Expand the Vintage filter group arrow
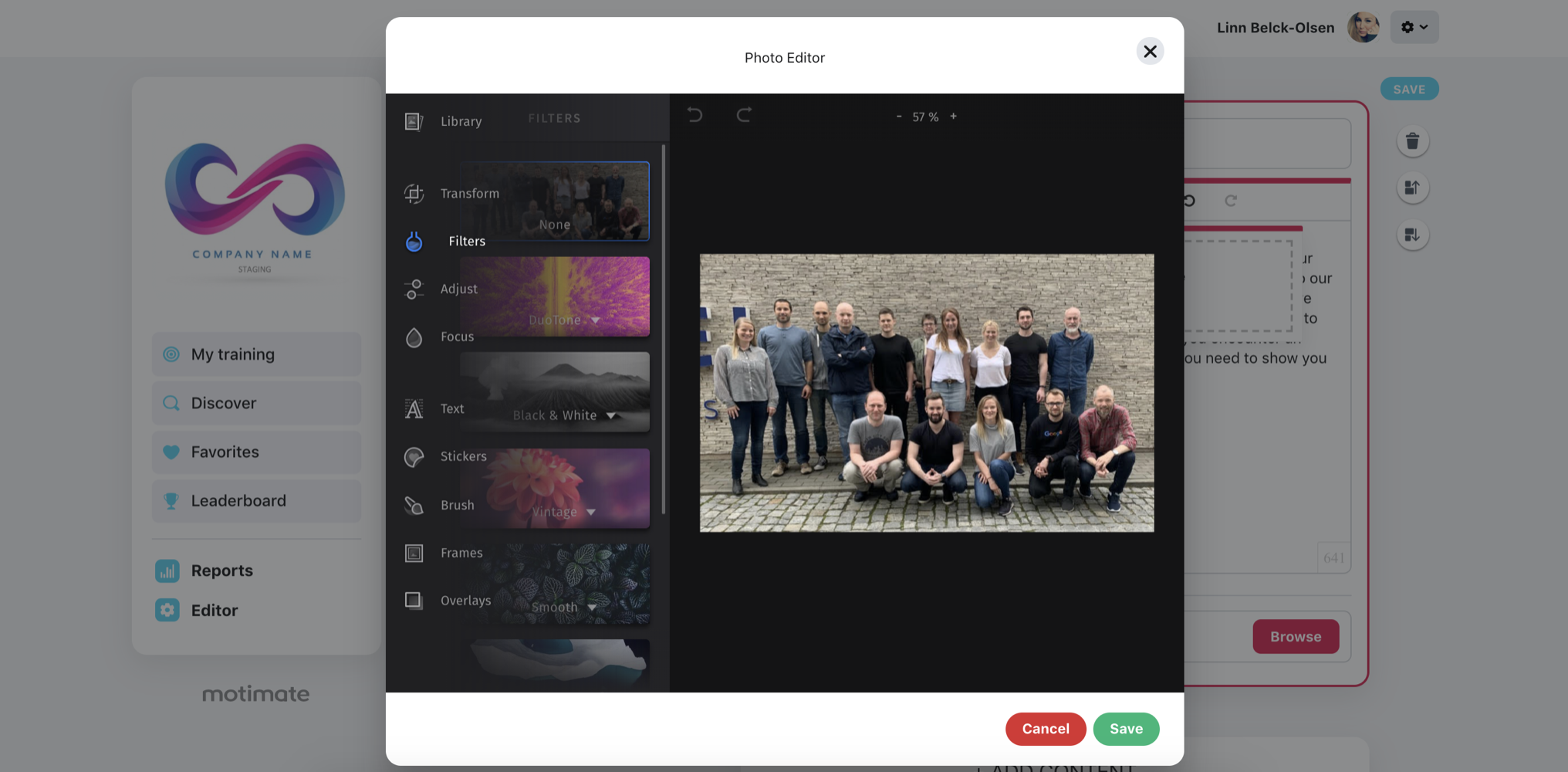Image resolution: width=1568 pixels, height=772 pixels. point(591,513)
